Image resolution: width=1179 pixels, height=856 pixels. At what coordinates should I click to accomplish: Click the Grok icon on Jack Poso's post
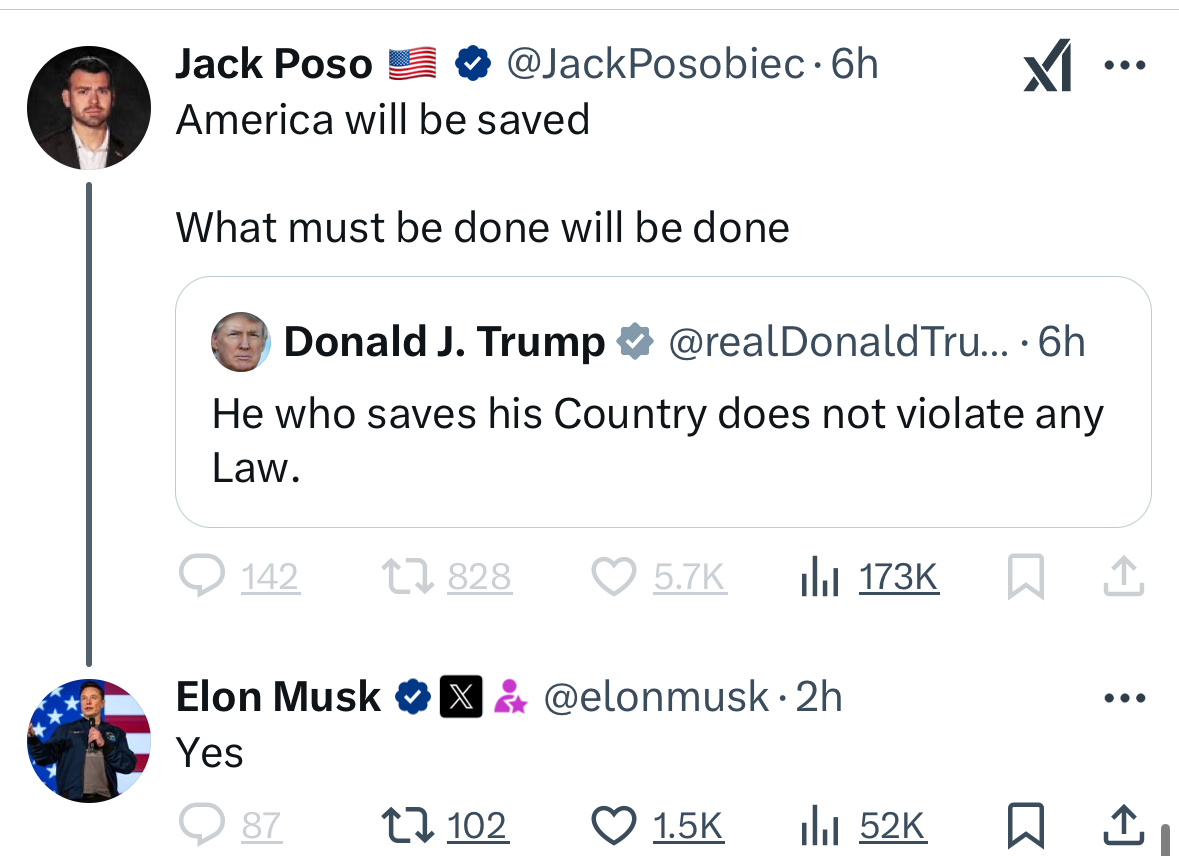tap(1047, 66)
